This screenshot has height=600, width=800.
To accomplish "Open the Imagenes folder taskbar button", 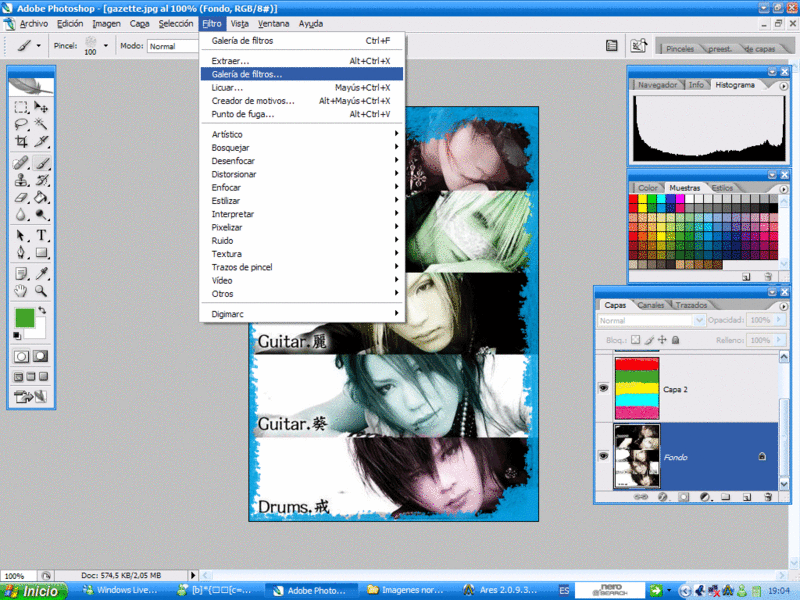I will pos(405,590).
